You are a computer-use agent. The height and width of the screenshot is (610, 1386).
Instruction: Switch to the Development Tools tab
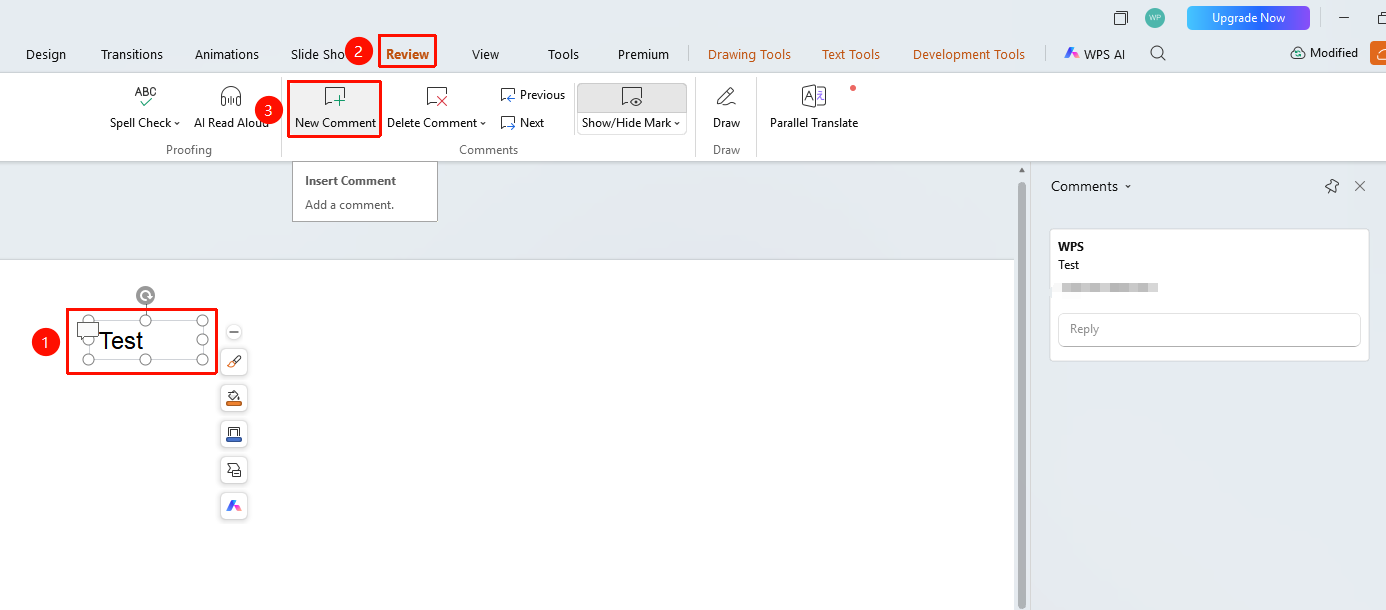tap(969, 54)
